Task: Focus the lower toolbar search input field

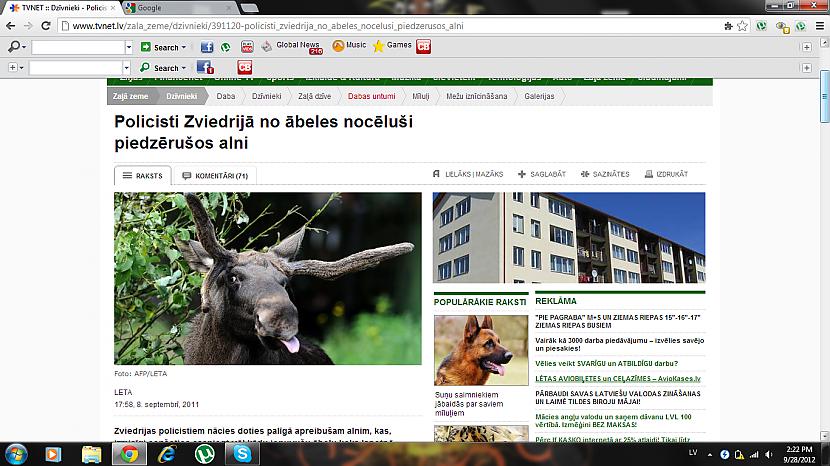Action: click(76, 68)
